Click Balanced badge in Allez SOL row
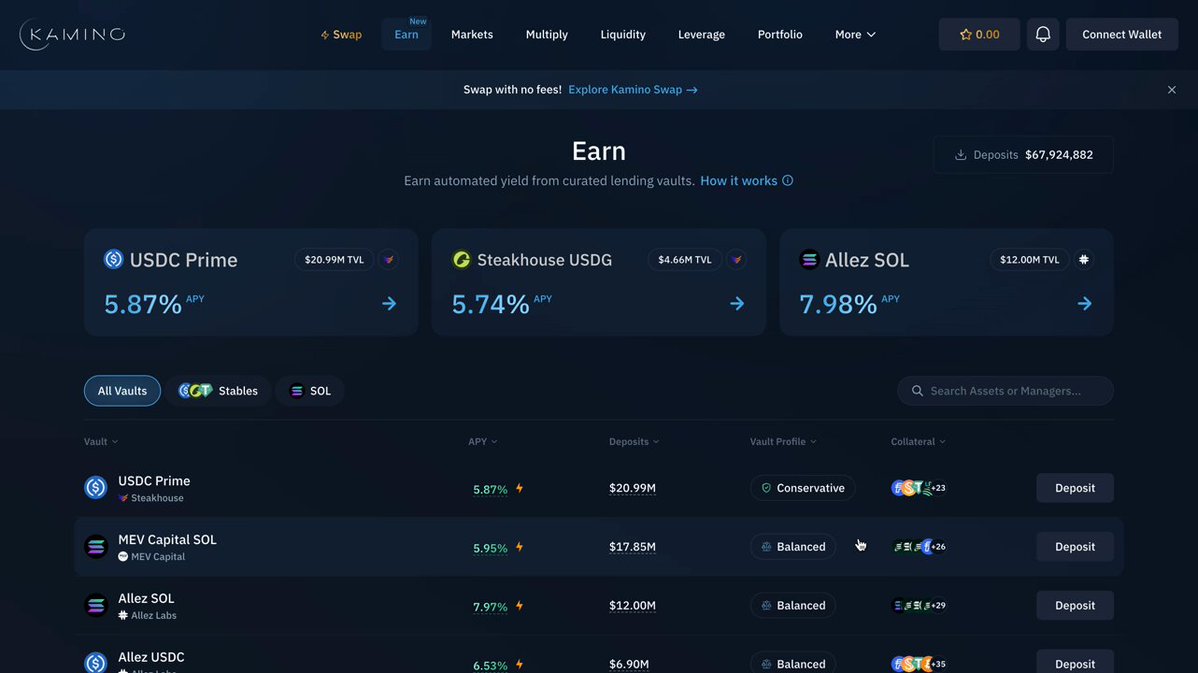This screenshot has width=1198, height=673. coord(793,605)
